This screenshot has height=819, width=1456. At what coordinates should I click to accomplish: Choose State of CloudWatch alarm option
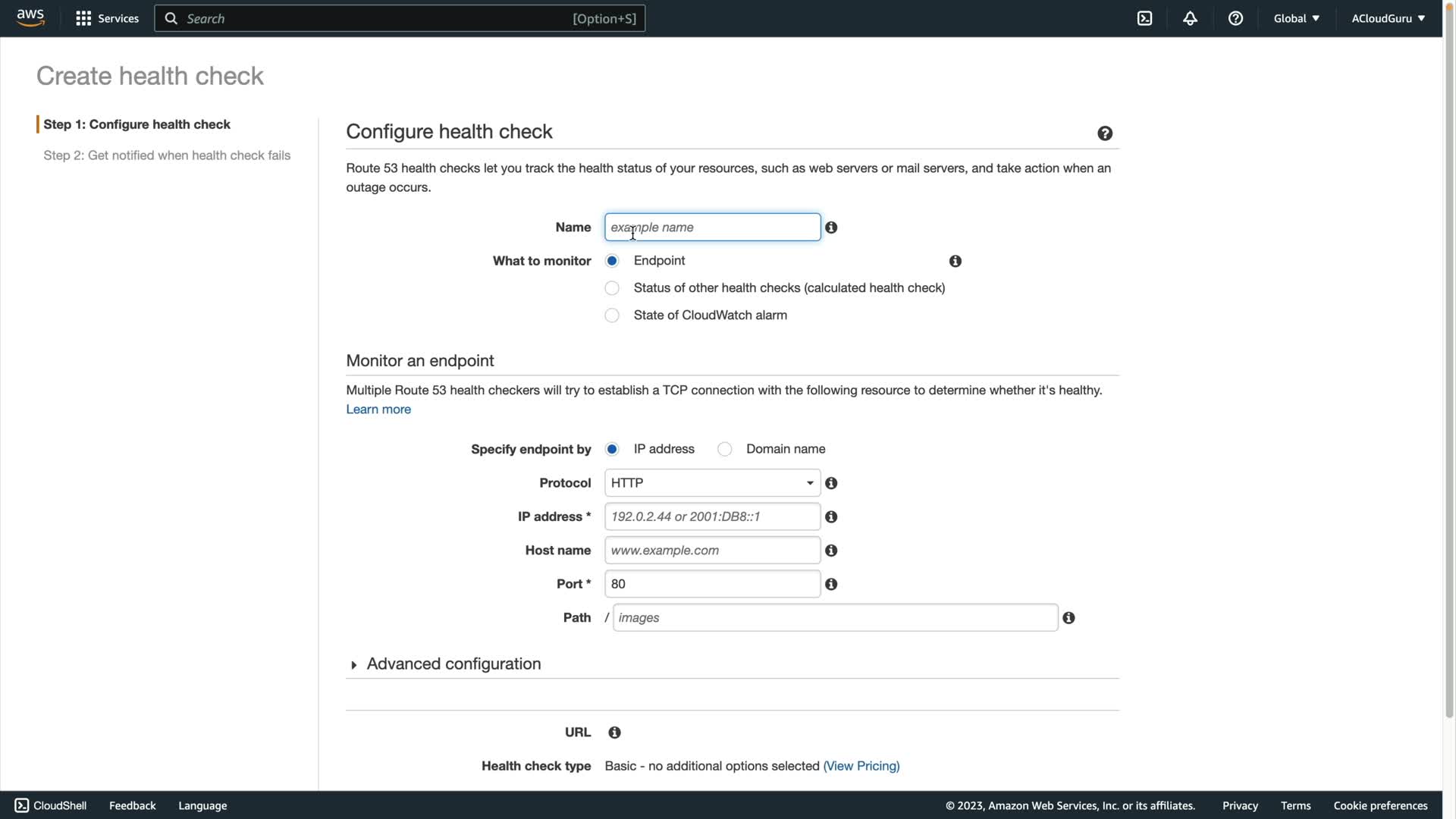612,315
